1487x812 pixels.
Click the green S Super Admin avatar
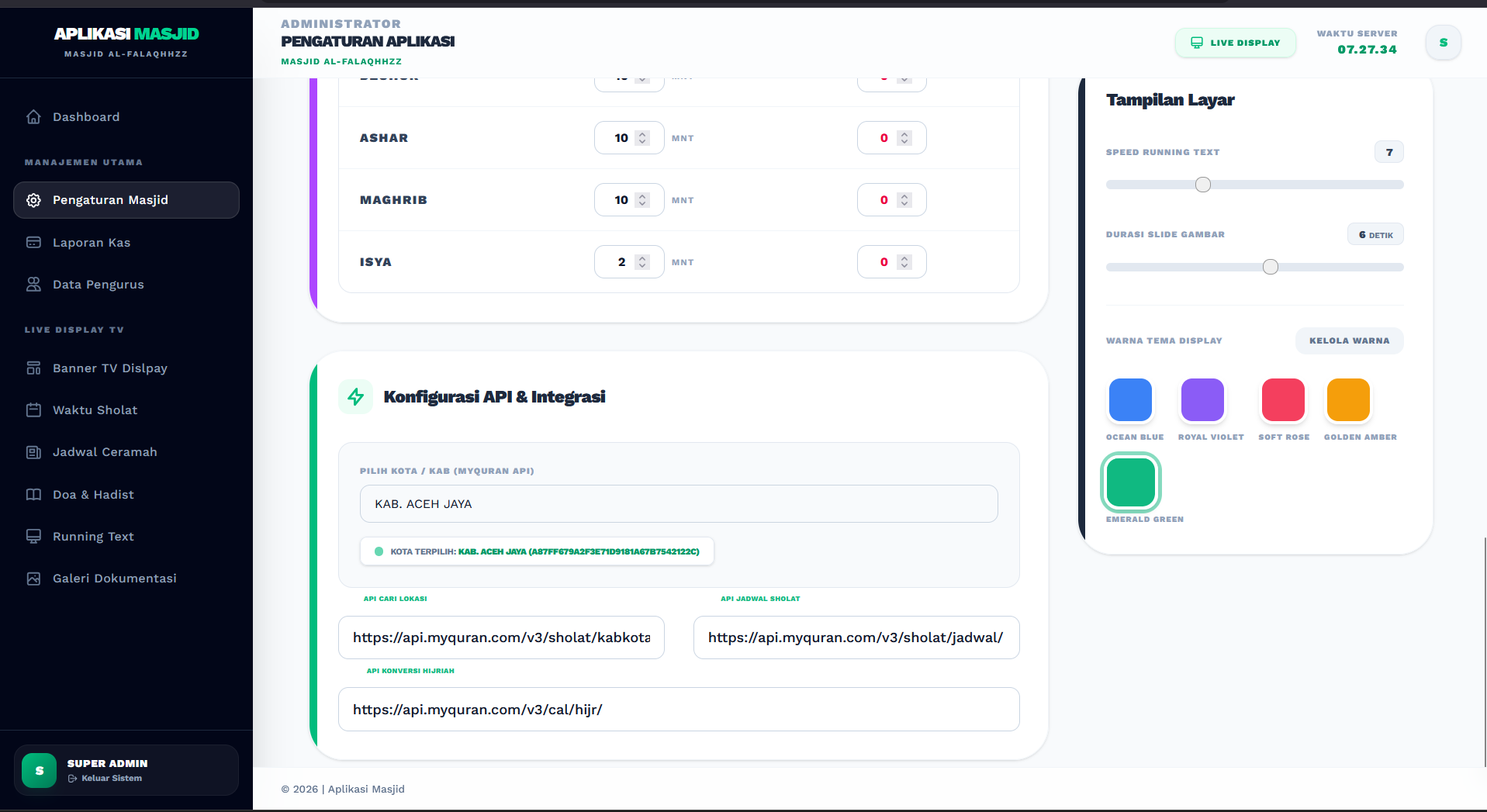[x=40, y=771]
